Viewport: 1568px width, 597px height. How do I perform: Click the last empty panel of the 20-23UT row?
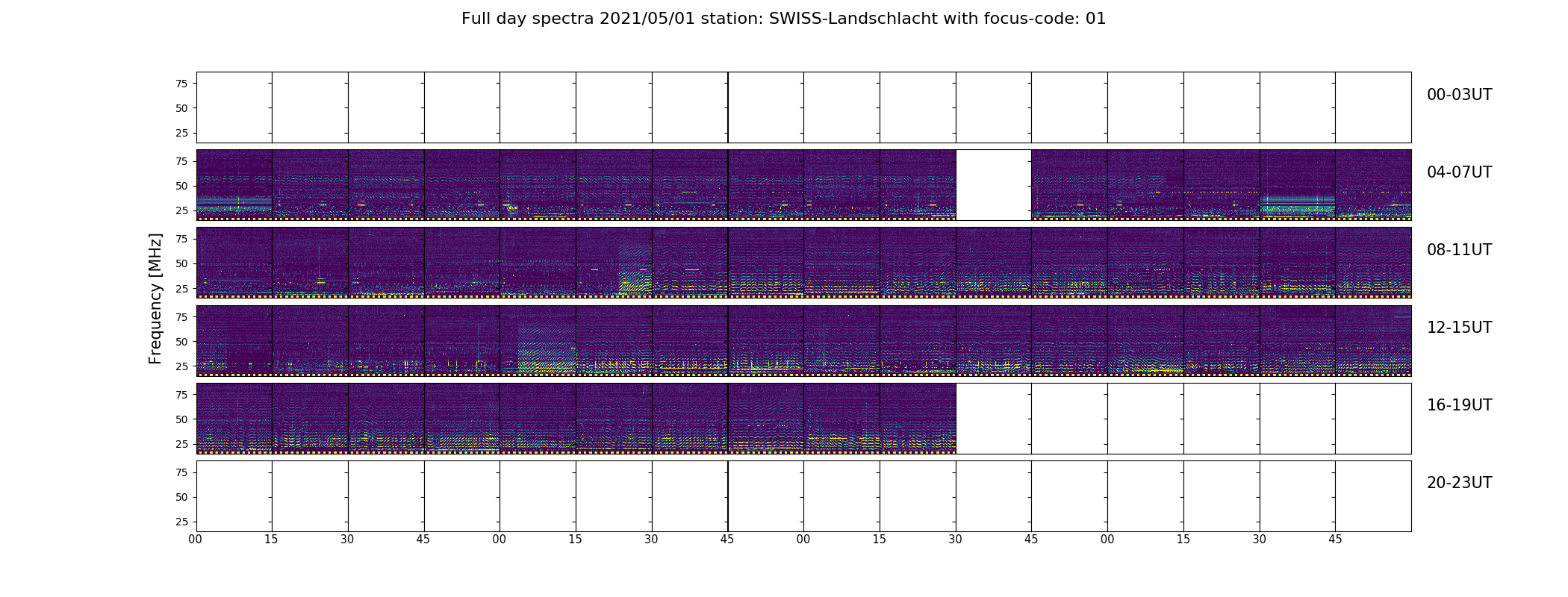click(x=1373, y=496)
